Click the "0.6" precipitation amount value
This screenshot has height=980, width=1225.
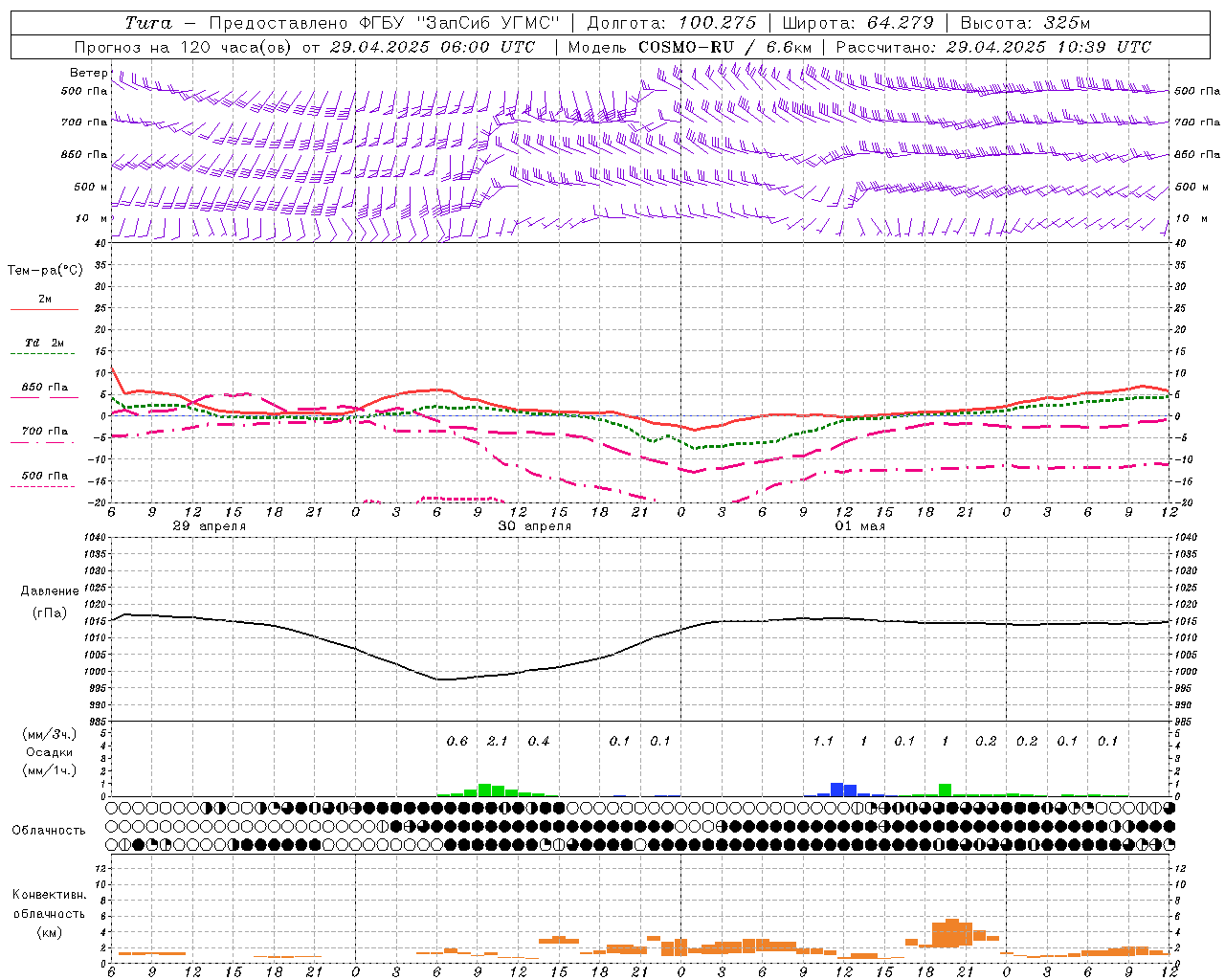pyautogui.click(x=457, y=742)
